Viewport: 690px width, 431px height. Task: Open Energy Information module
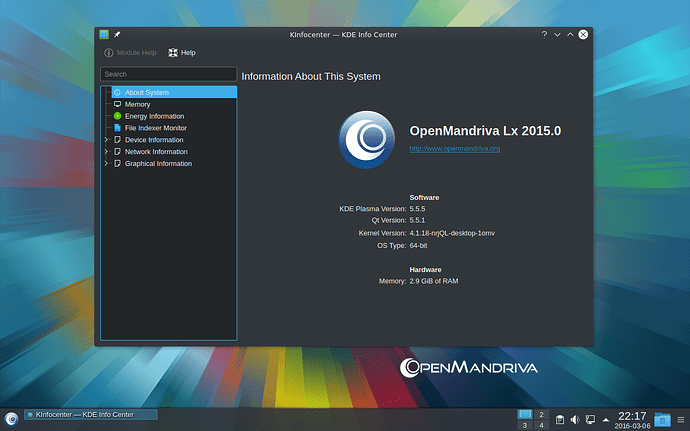(x=154, y=116)
